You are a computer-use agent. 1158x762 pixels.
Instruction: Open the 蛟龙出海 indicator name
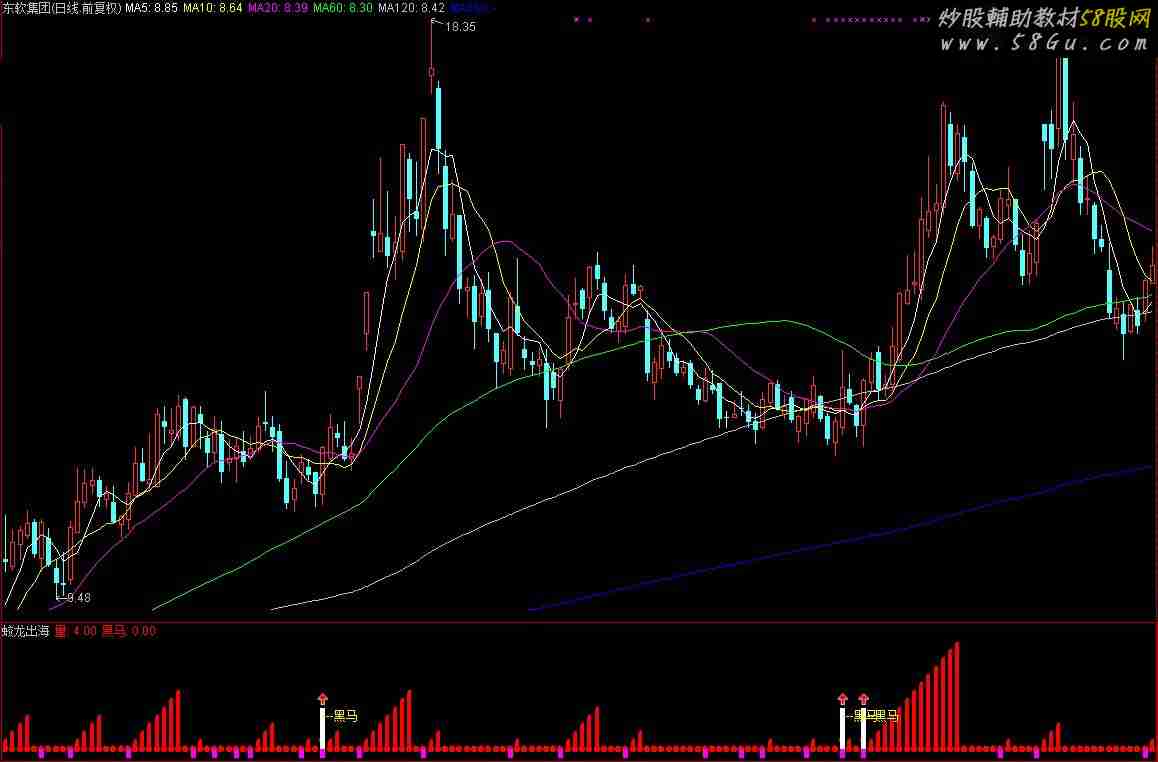click(25, 631)
